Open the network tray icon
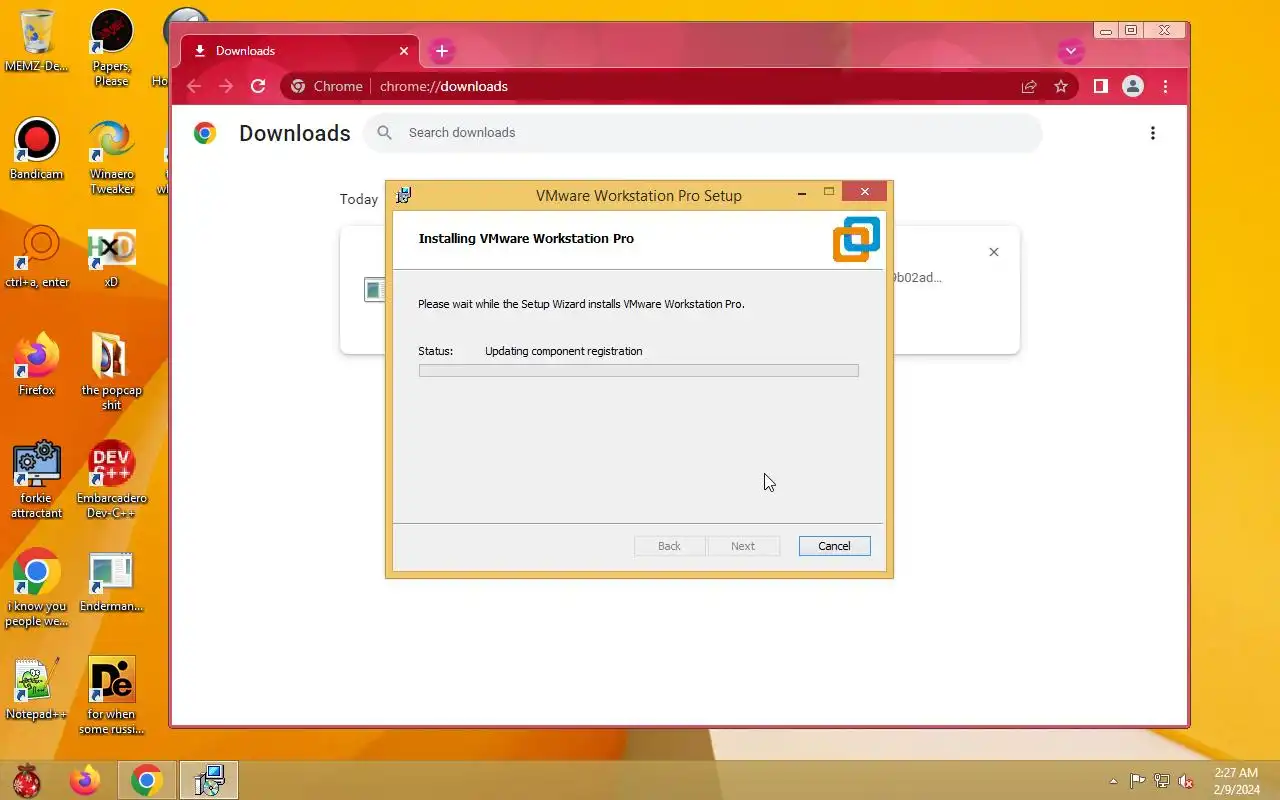This screenshot has height=800, width=1280. coord(1162,781)
